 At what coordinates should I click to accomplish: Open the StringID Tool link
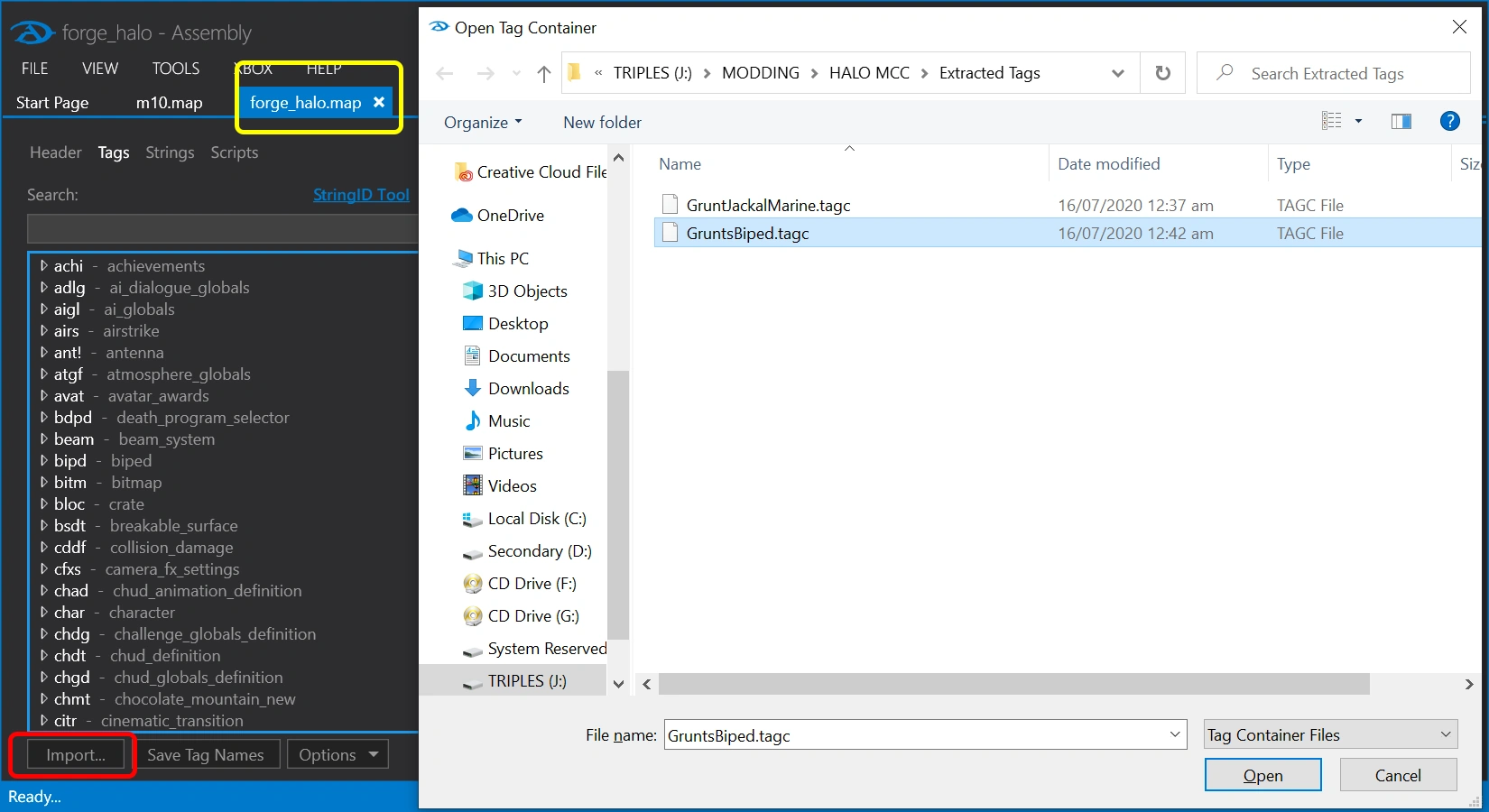click(361, 194)
